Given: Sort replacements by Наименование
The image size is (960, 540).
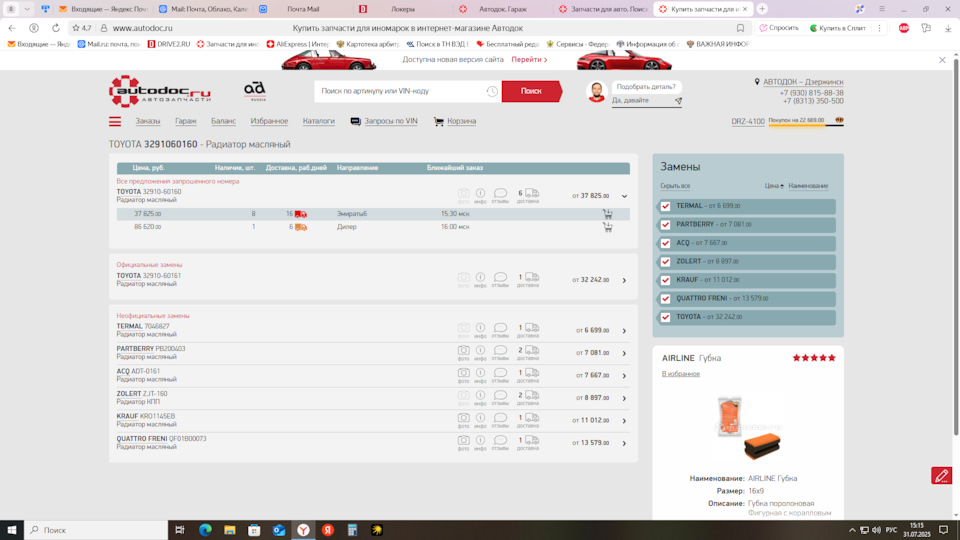Looking at the screenshot, I should (x=808, y=186).
